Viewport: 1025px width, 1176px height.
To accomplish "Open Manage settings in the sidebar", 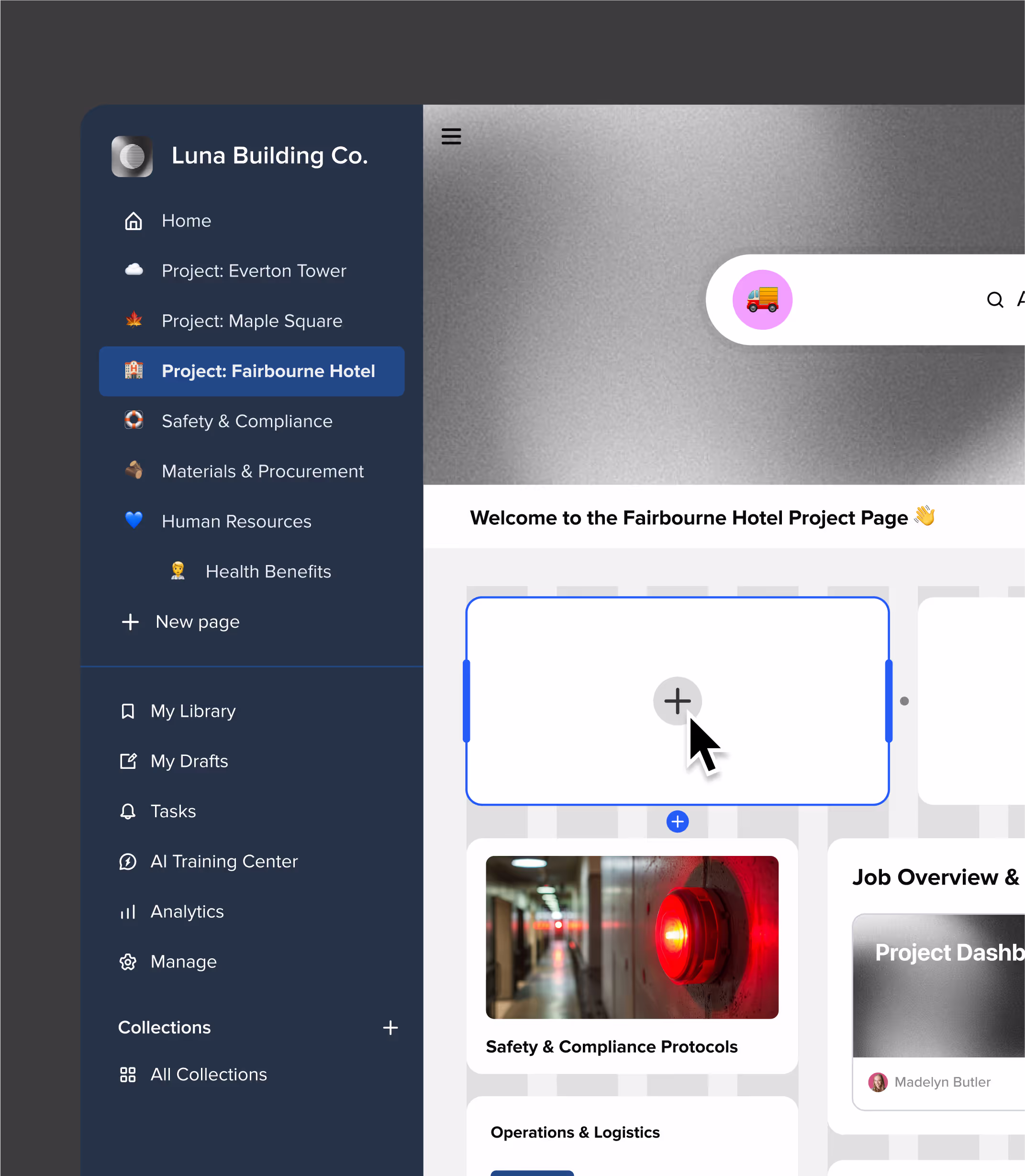I will pos(183,962).
